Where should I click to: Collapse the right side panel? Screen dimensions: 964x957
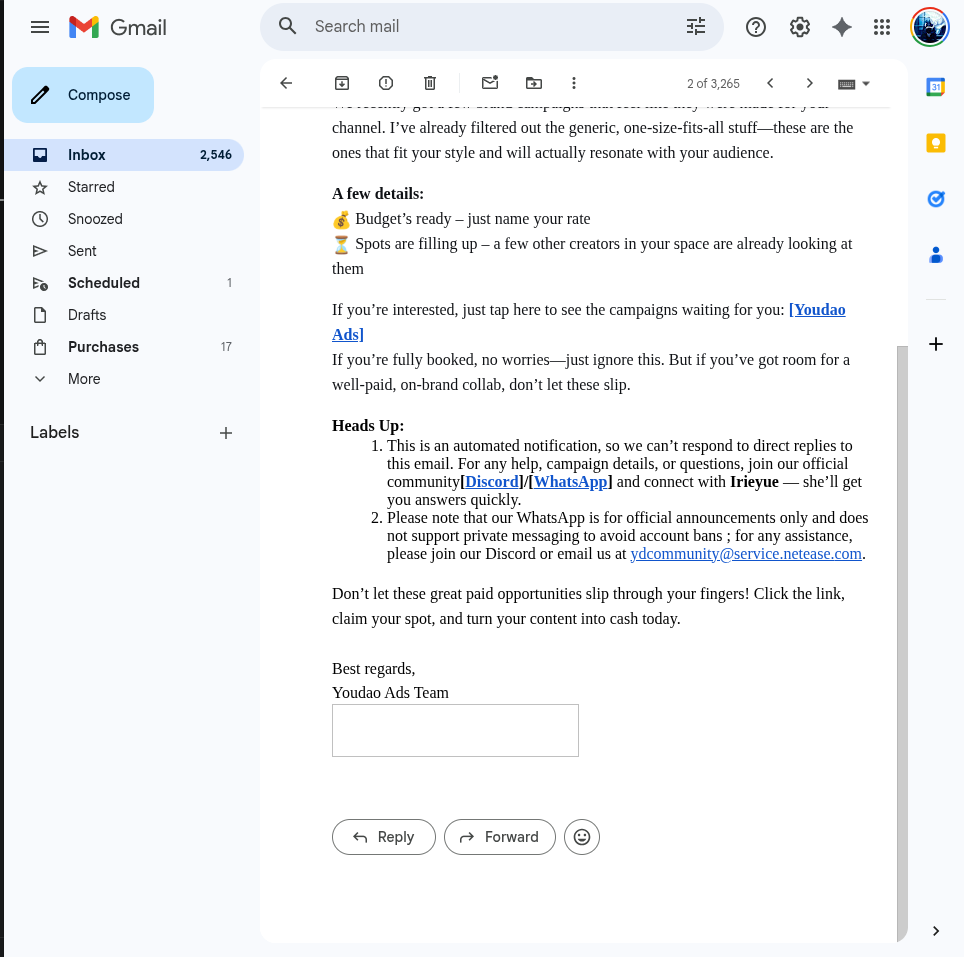coord(935,931)
